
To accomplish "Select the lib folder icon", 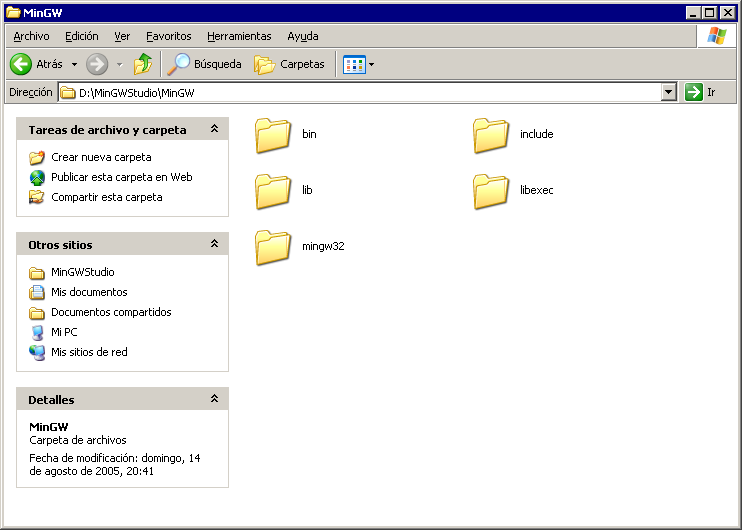I will coord(273,191).
